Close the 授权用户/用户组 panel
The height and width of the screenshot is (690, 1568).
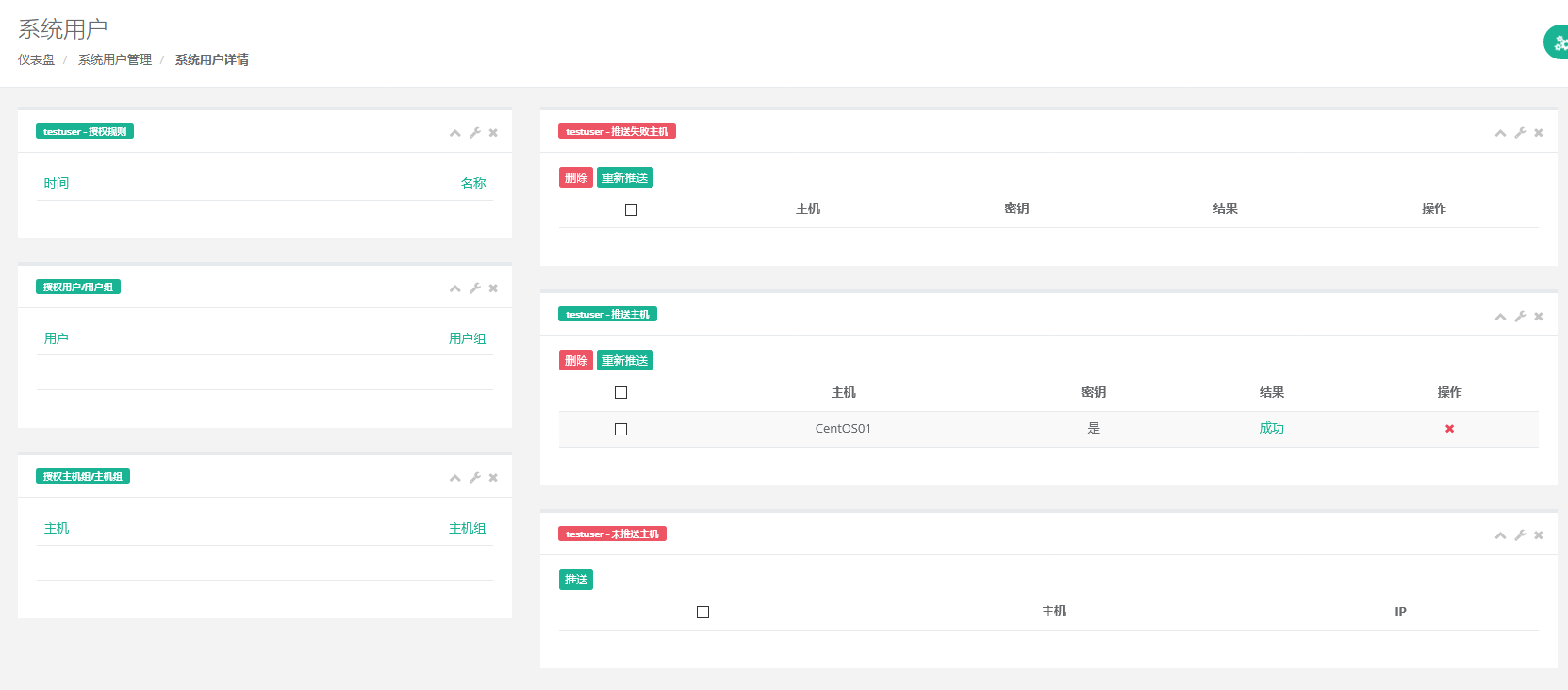click(x=493, y=288)
